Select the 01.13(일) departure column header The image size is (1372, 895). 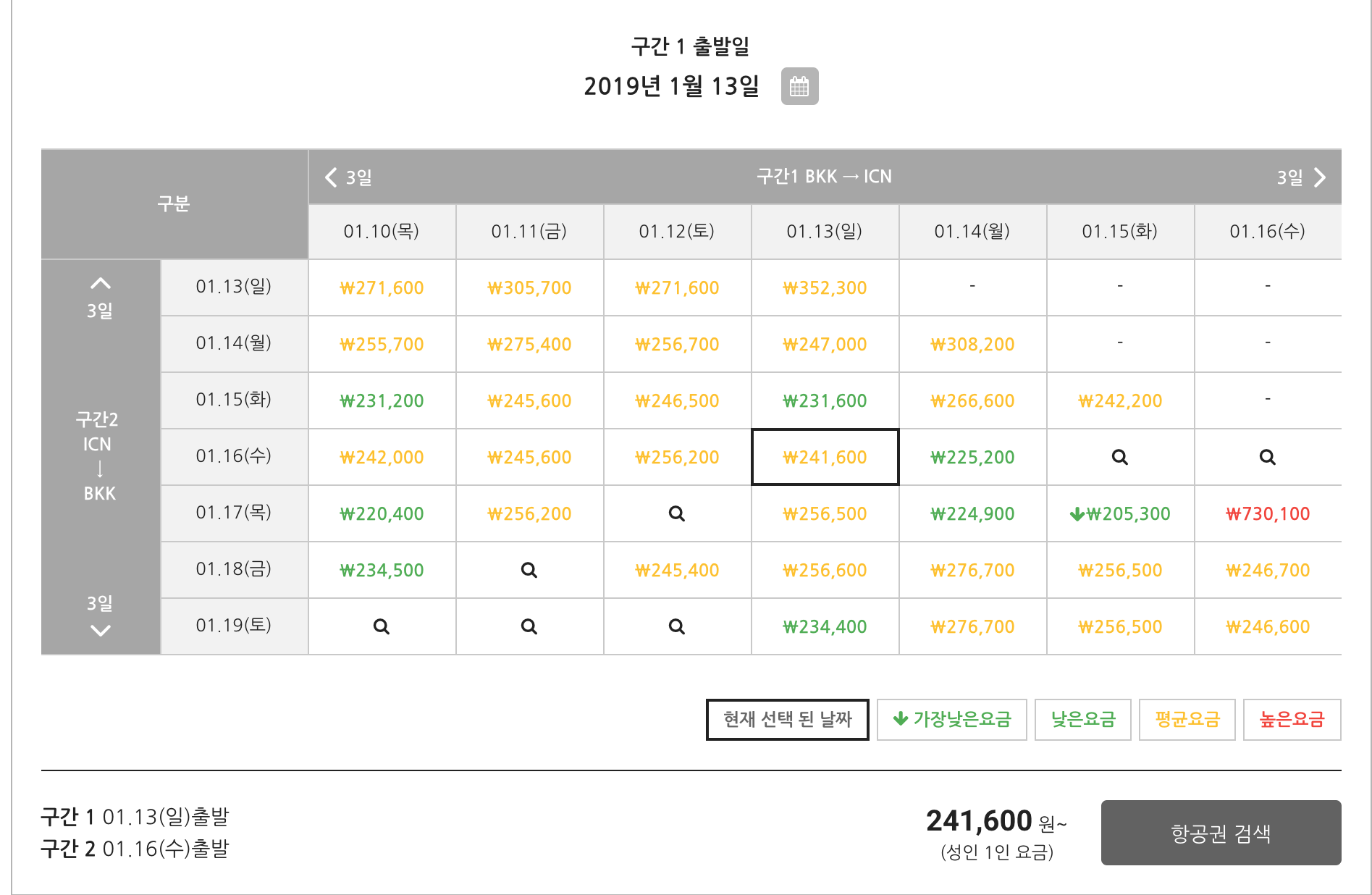coord(825,230)
